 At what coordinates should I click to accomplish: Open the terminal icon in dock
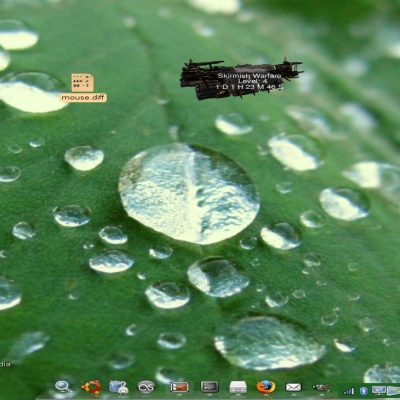click(210, 387)
